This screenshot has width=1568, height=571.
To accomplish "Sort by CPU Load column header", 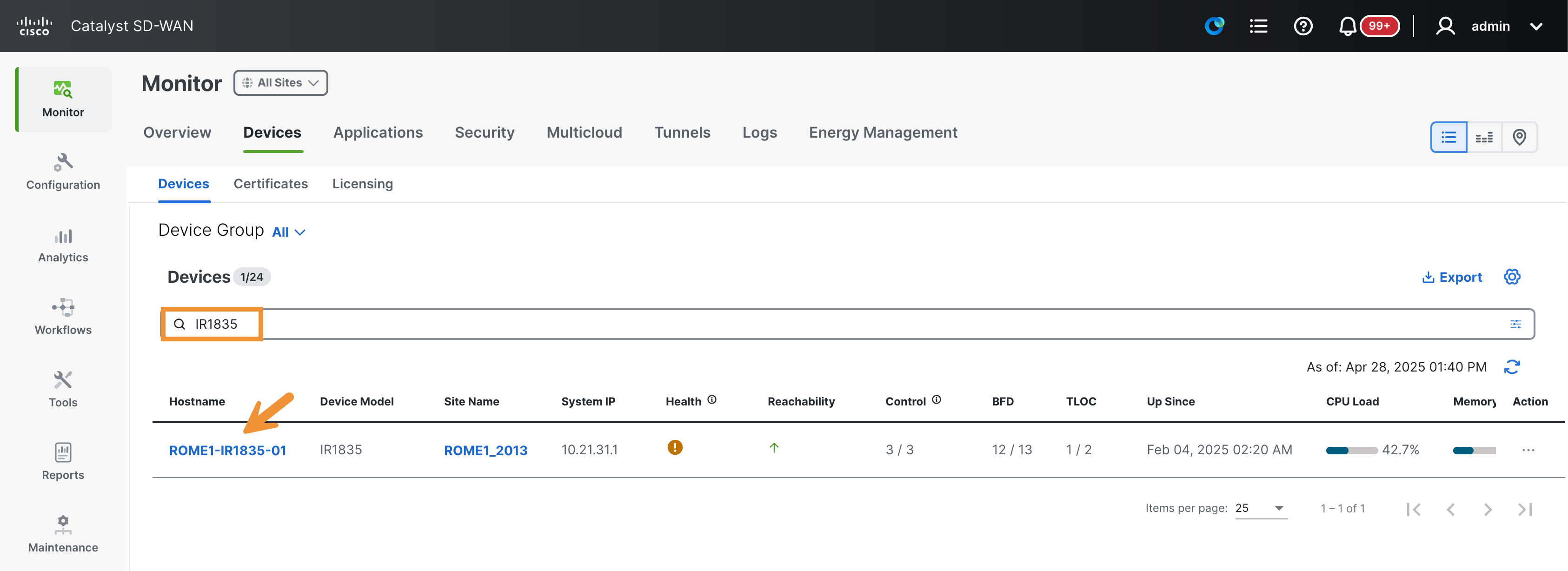I will click(x=1352, y=402).
